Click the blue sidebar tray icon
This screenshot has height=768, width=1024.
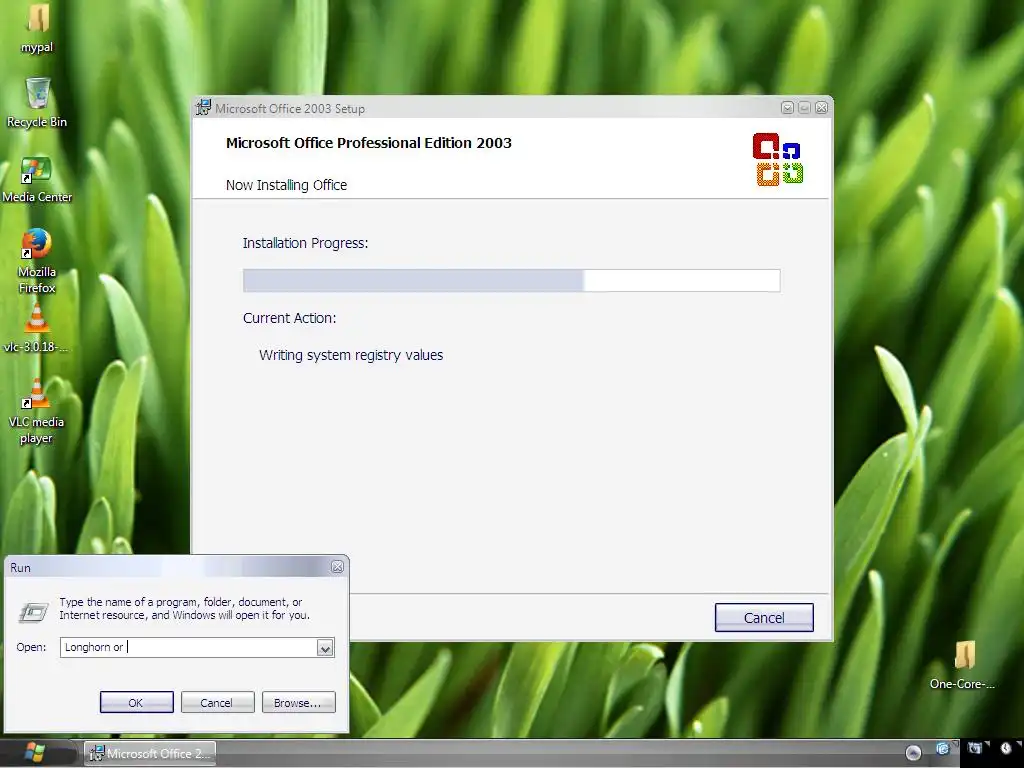pyautogui.click(x=942, y=748)
